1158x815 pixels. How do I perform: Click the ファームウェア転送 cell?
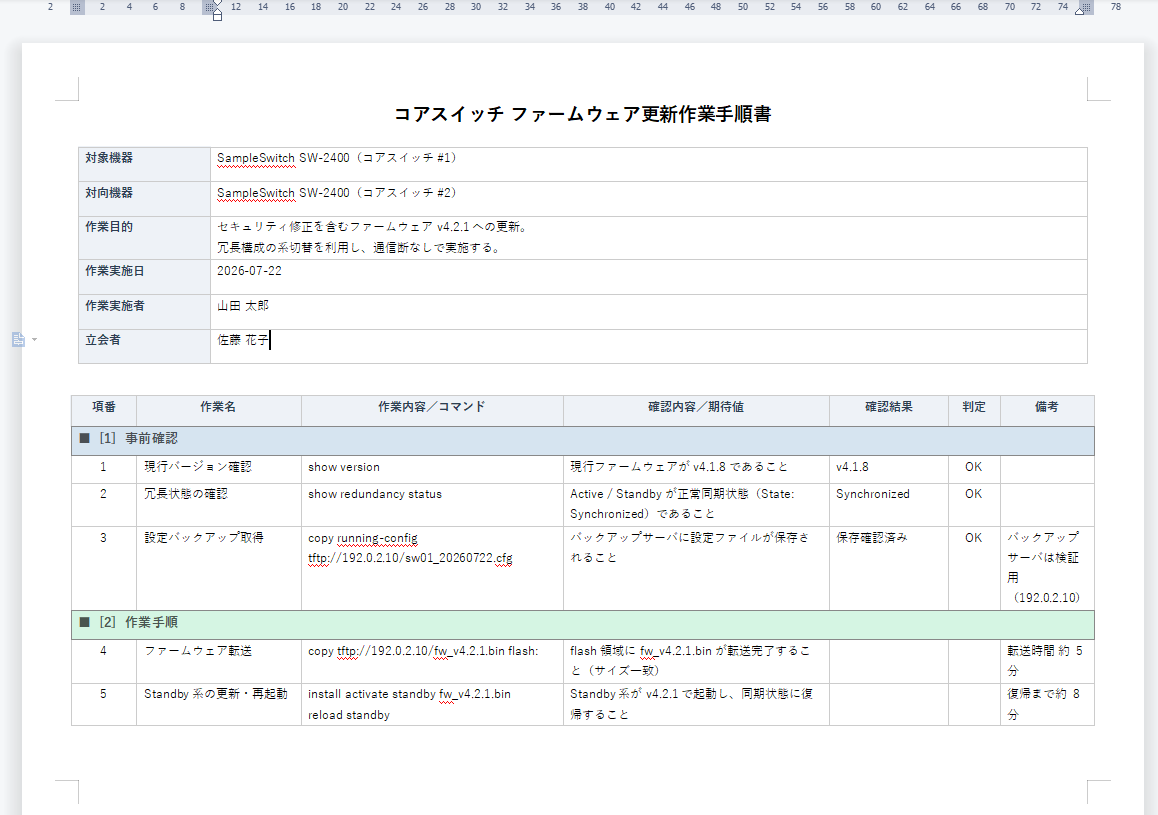(219, 661)
